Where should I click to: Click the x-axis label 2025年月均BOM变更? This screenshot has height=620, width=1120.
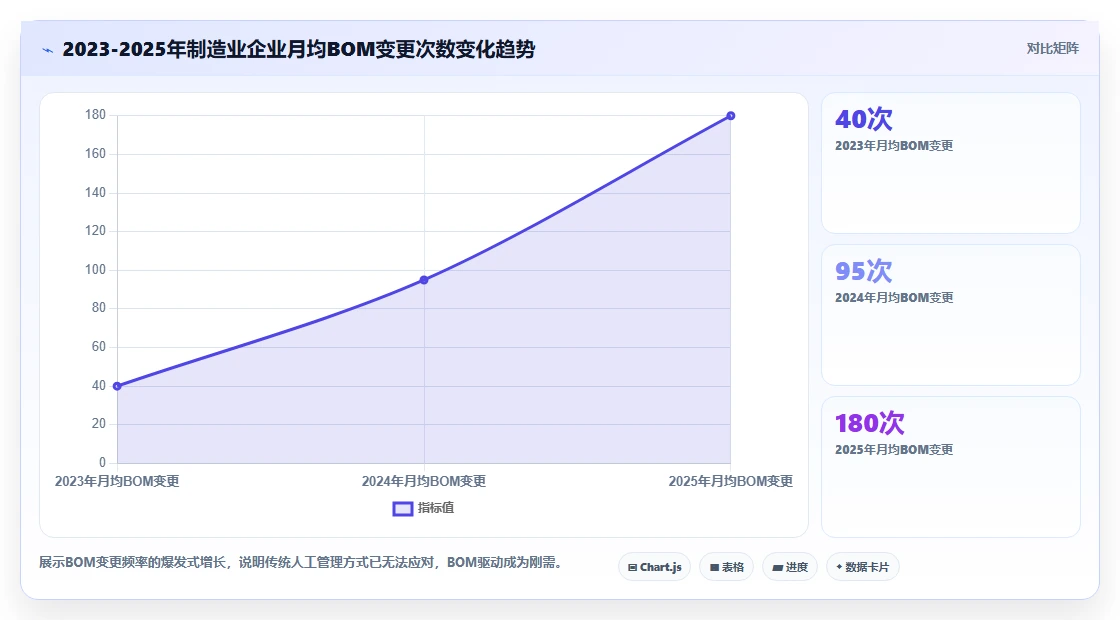pos(731,481)
